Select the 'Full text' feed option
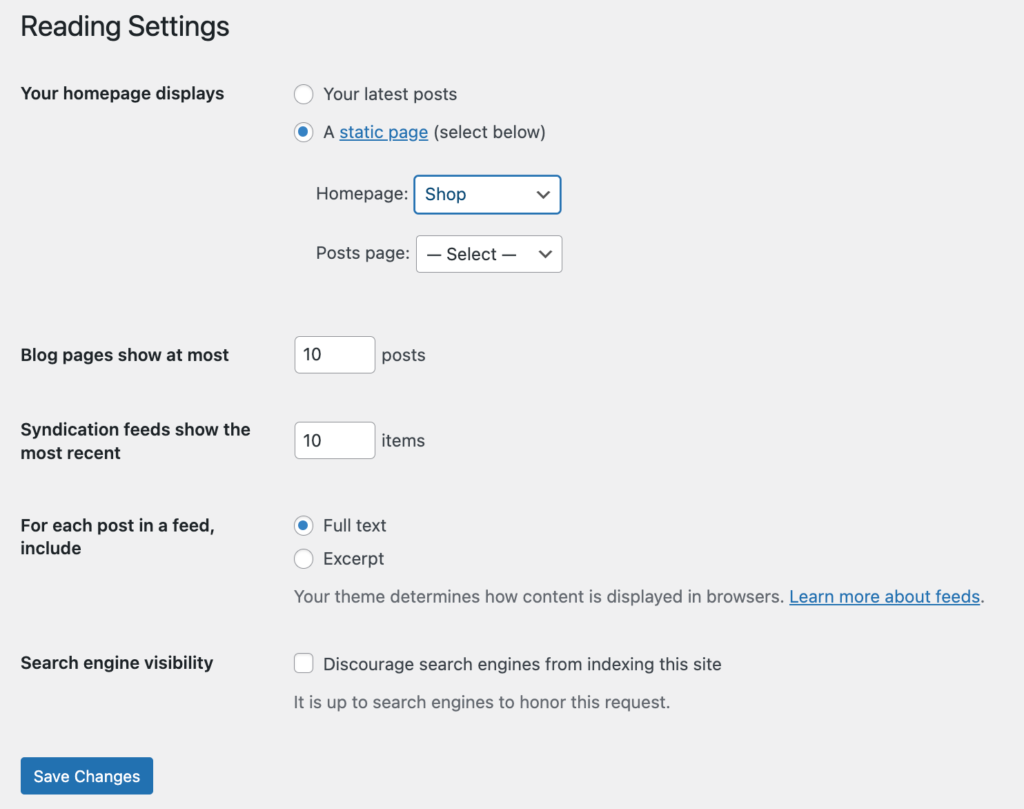Image resolution: width=1024 pixels, height=809 pixels. tap(303, 526)
